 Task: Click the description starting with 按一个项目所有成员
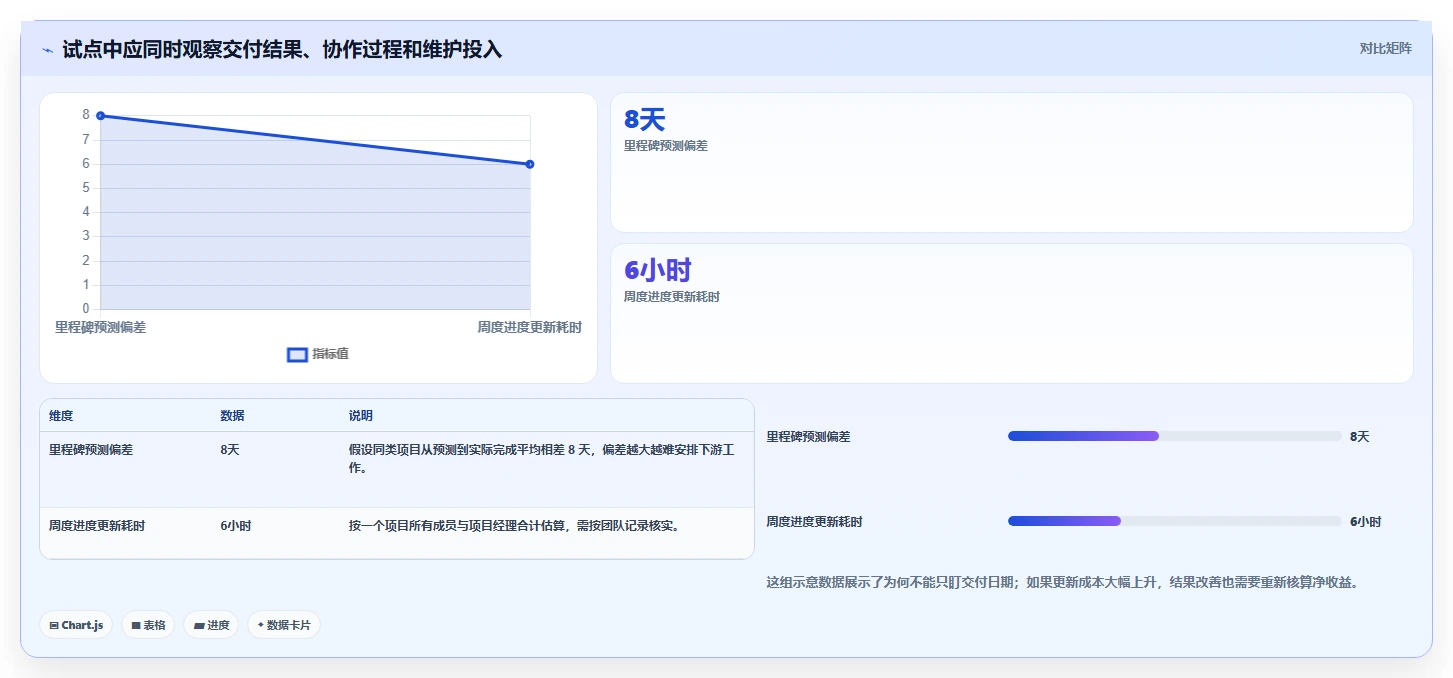pos(514,526)
